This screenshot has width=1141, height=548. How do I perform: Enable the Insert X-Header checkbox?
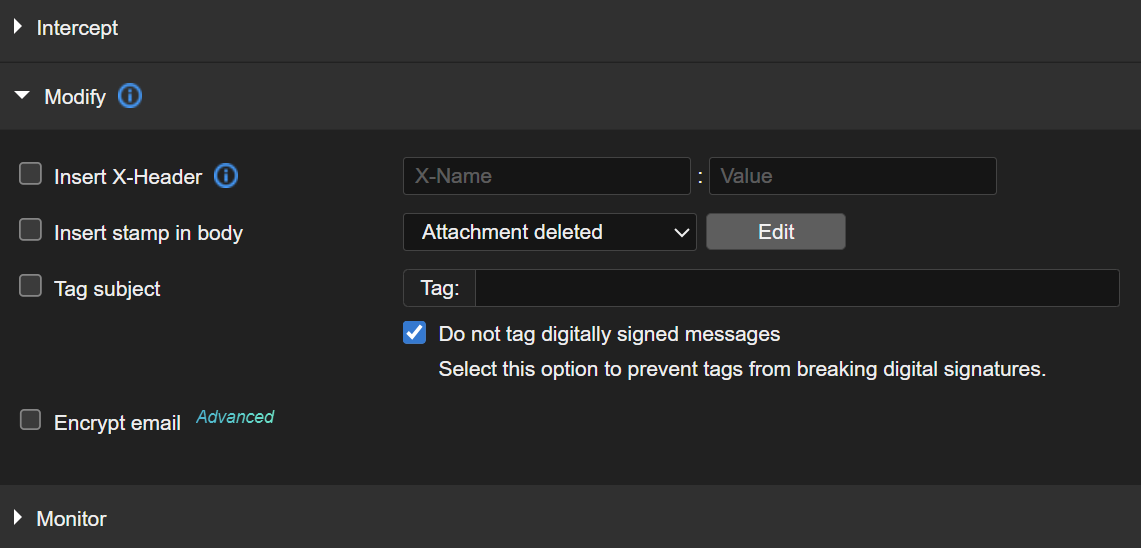tap(30, 175)
